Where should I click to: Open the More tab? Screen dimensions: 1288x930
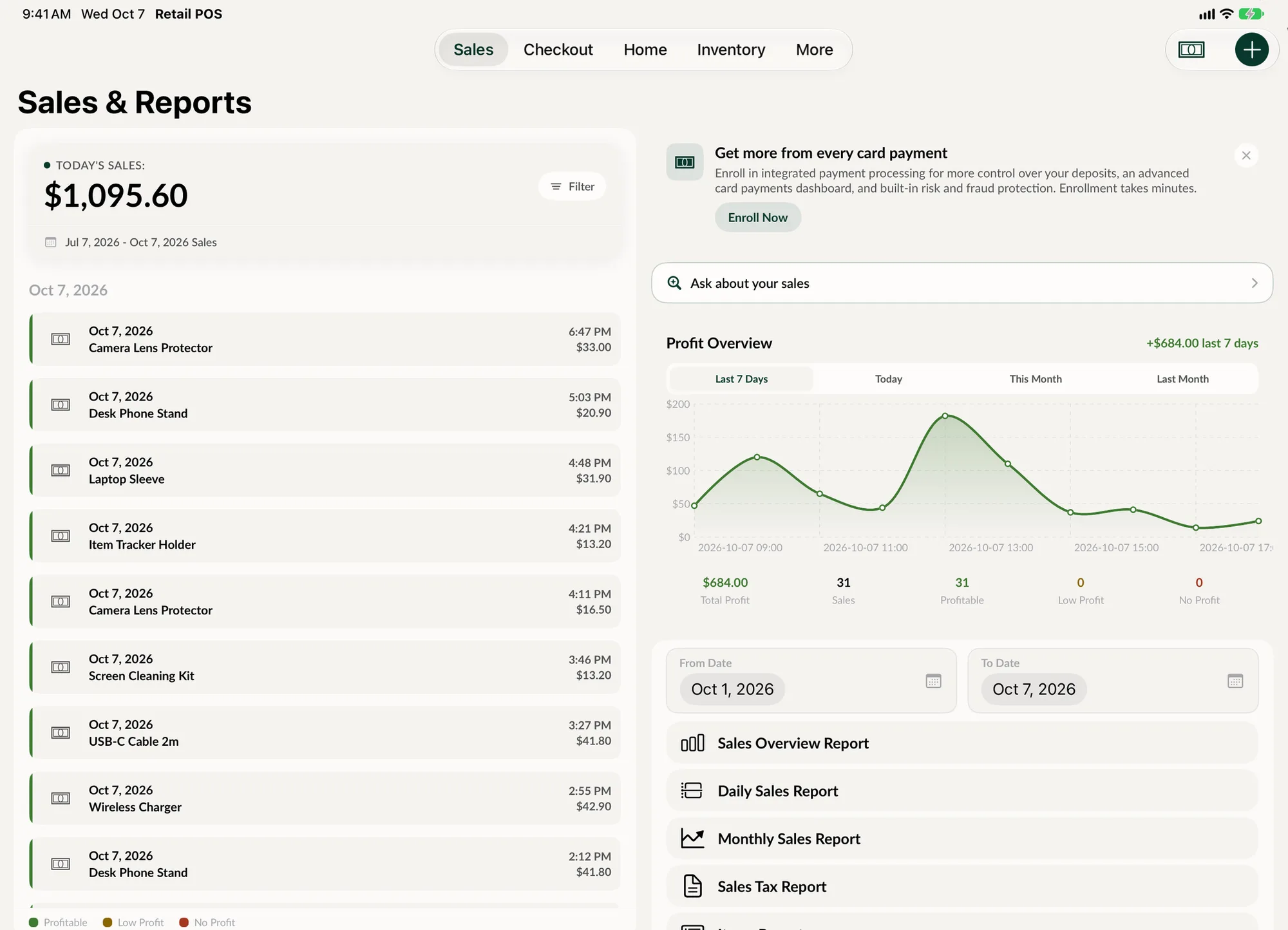[x=814, y=50]
